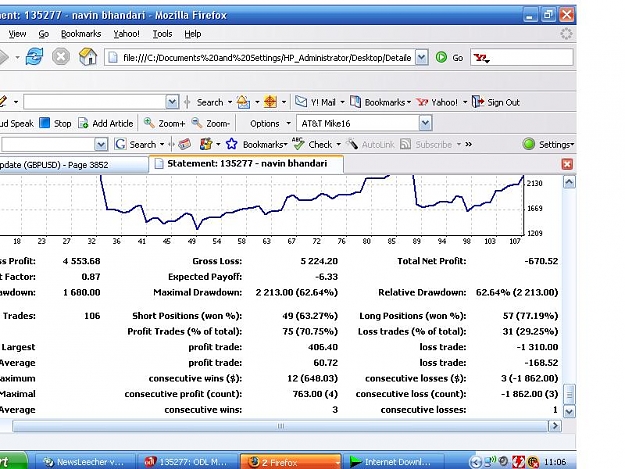Open Internet Download taskbar item
The image size is (625, 469).
point(393,462)
